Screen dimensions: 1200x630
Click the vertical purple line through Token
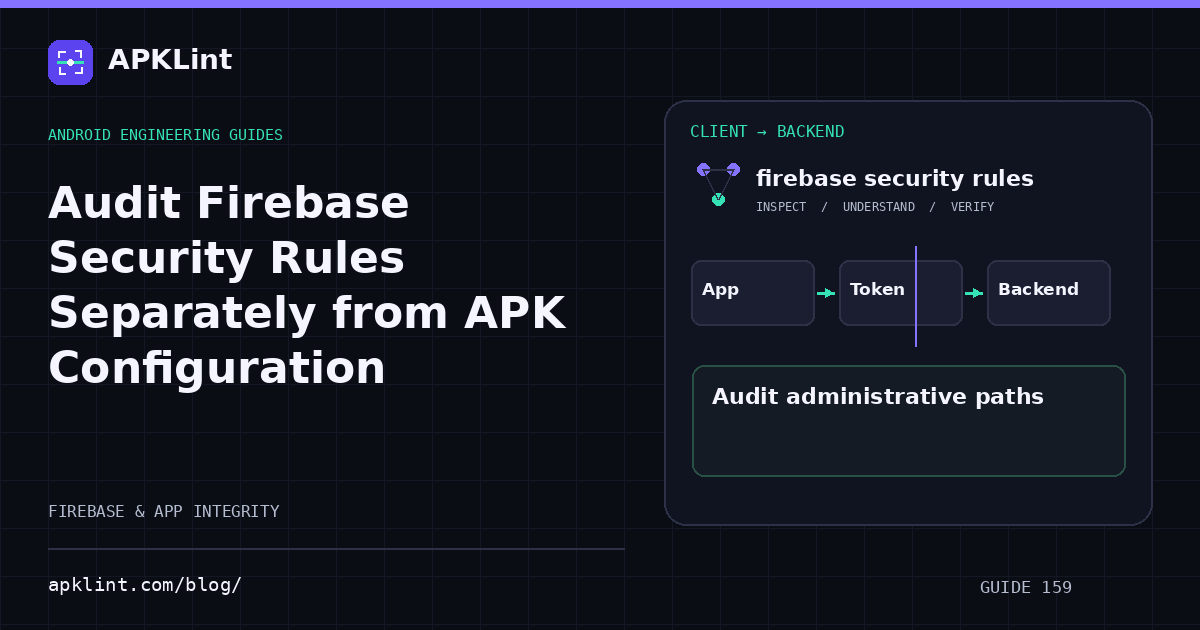pyautogui.click(x=916, y=296)
